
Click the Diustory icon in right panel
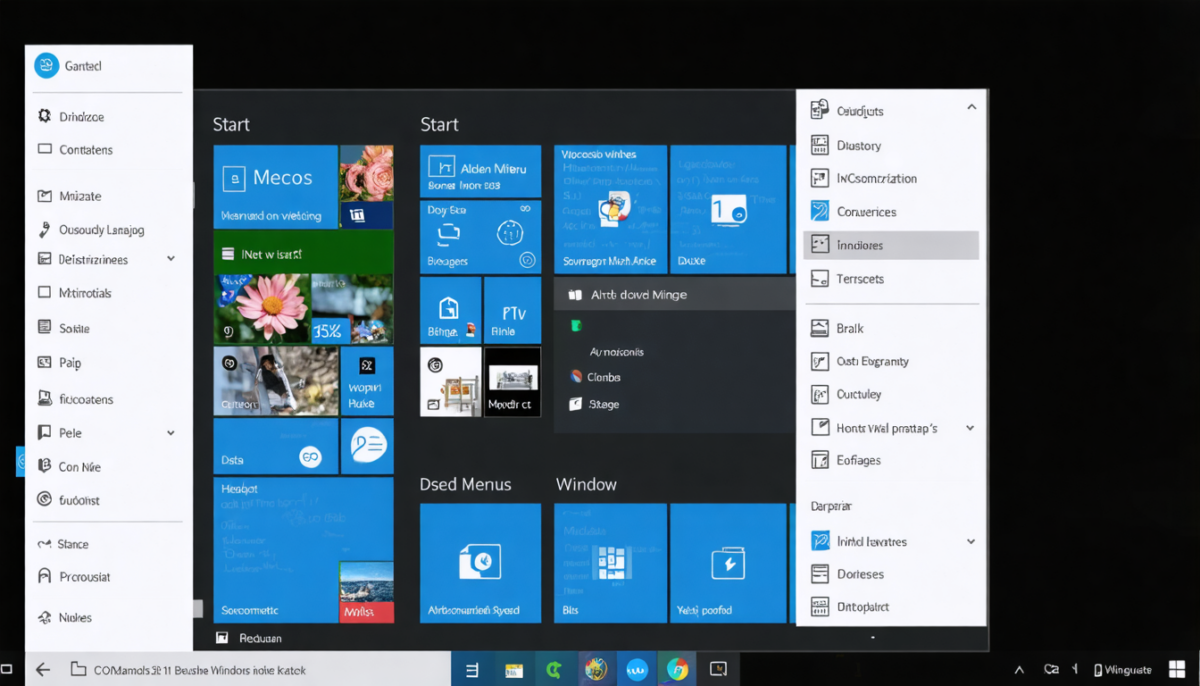coord(820,145)
